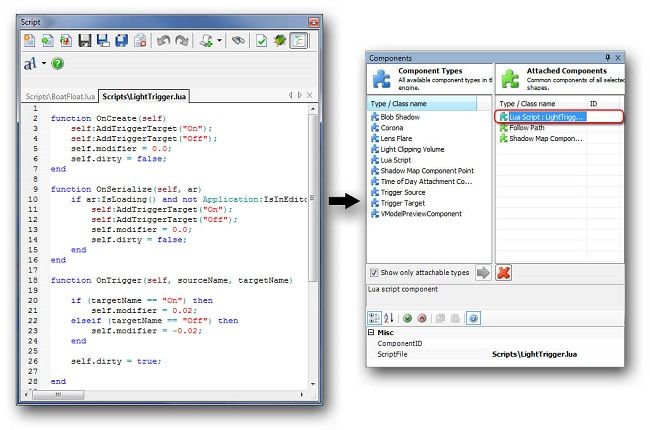This screenshot has height=430, width=650.
Task: Validate script with the green checkmark icon
Action: pos(262,41)
